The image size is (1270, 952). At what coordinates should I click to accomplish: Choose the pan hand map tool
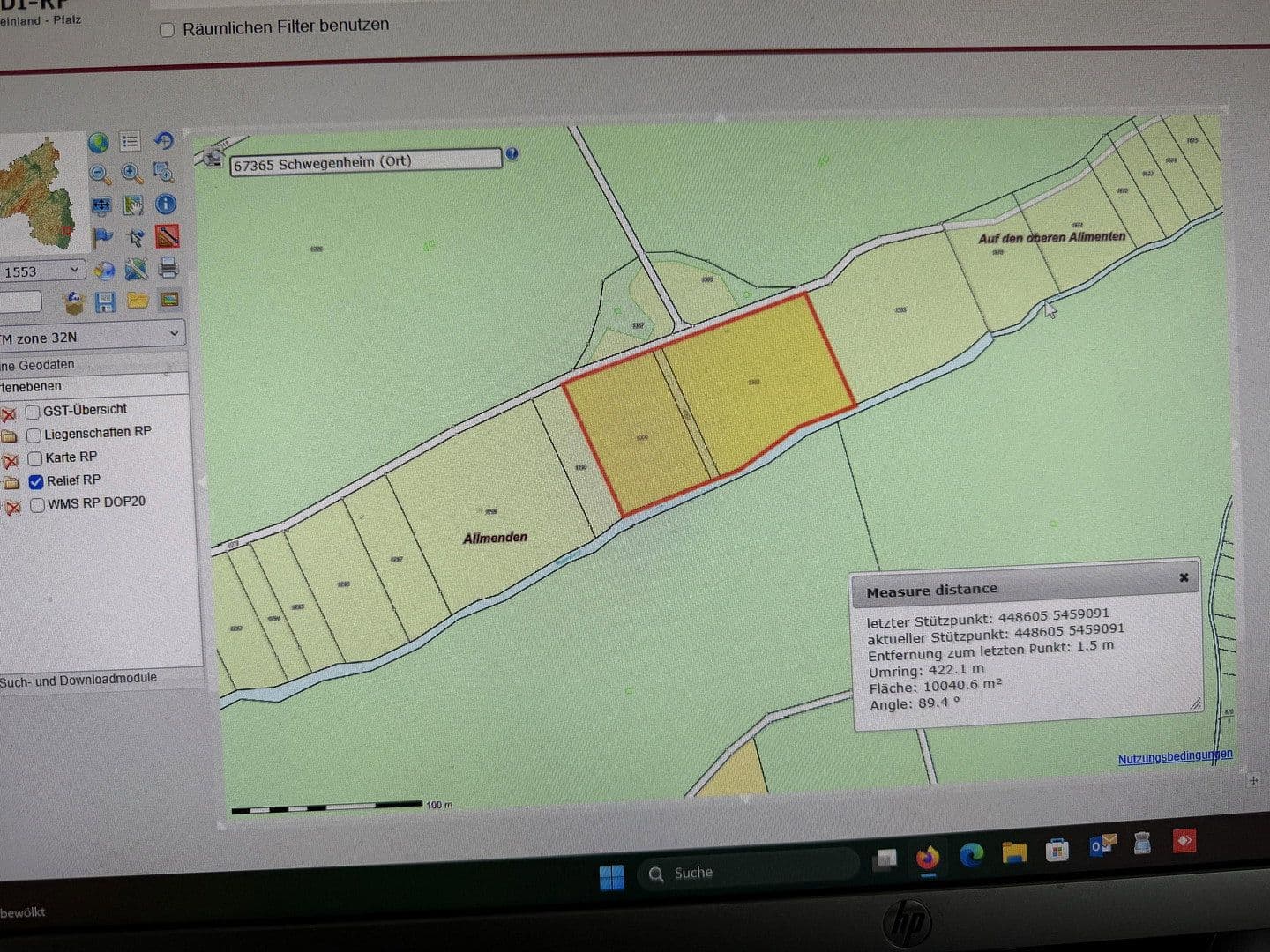[x=133, y=205]
